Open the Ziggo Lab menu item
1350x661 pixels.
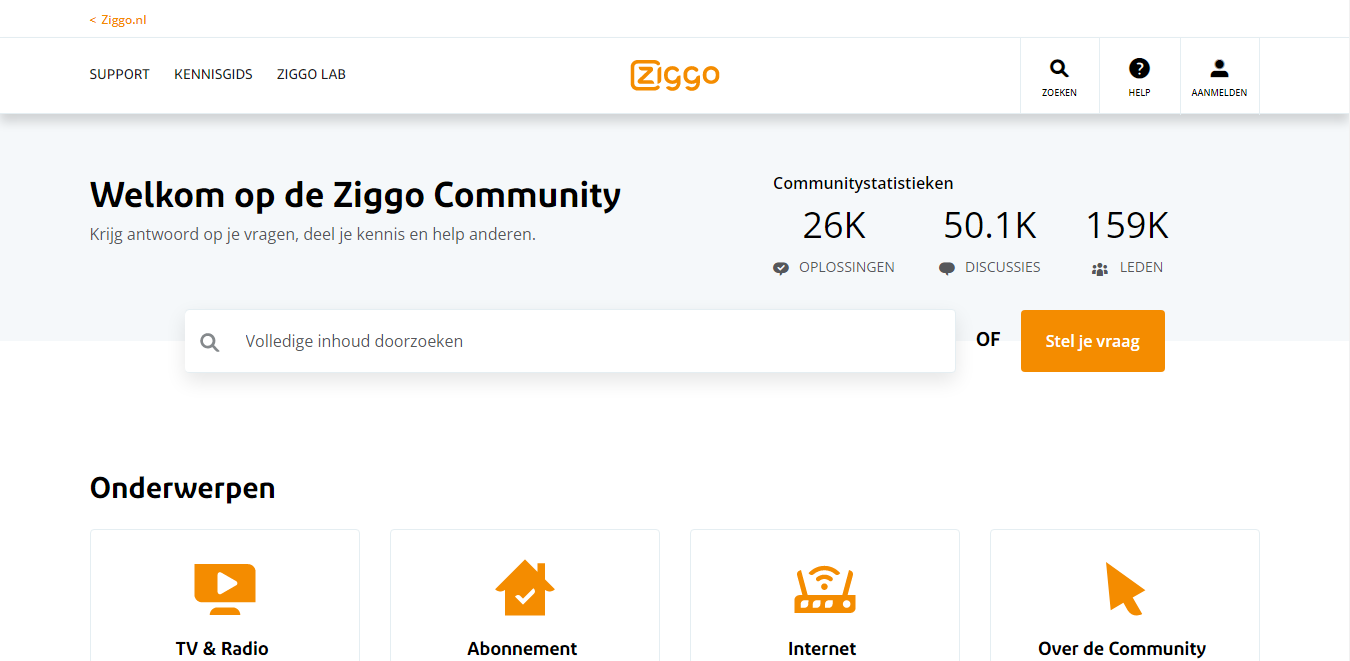(x=311, y=74)
